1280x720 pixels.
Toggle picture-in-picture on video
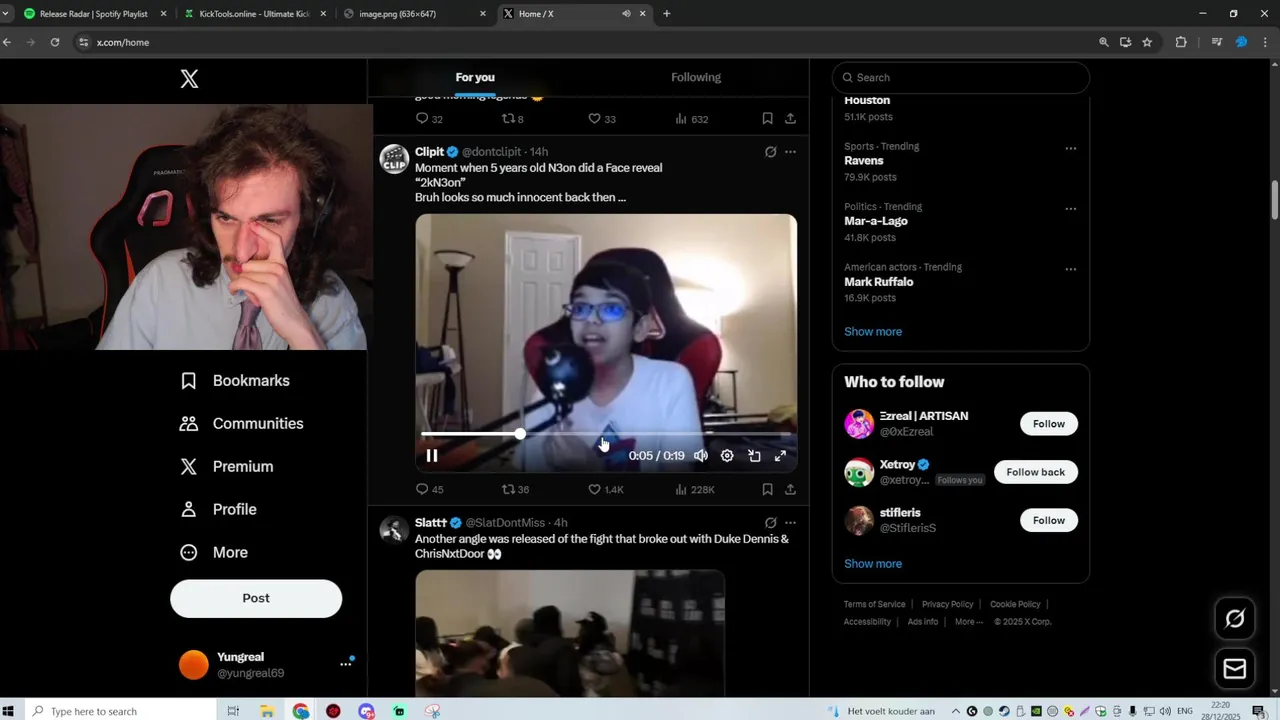tap(754, 456)
